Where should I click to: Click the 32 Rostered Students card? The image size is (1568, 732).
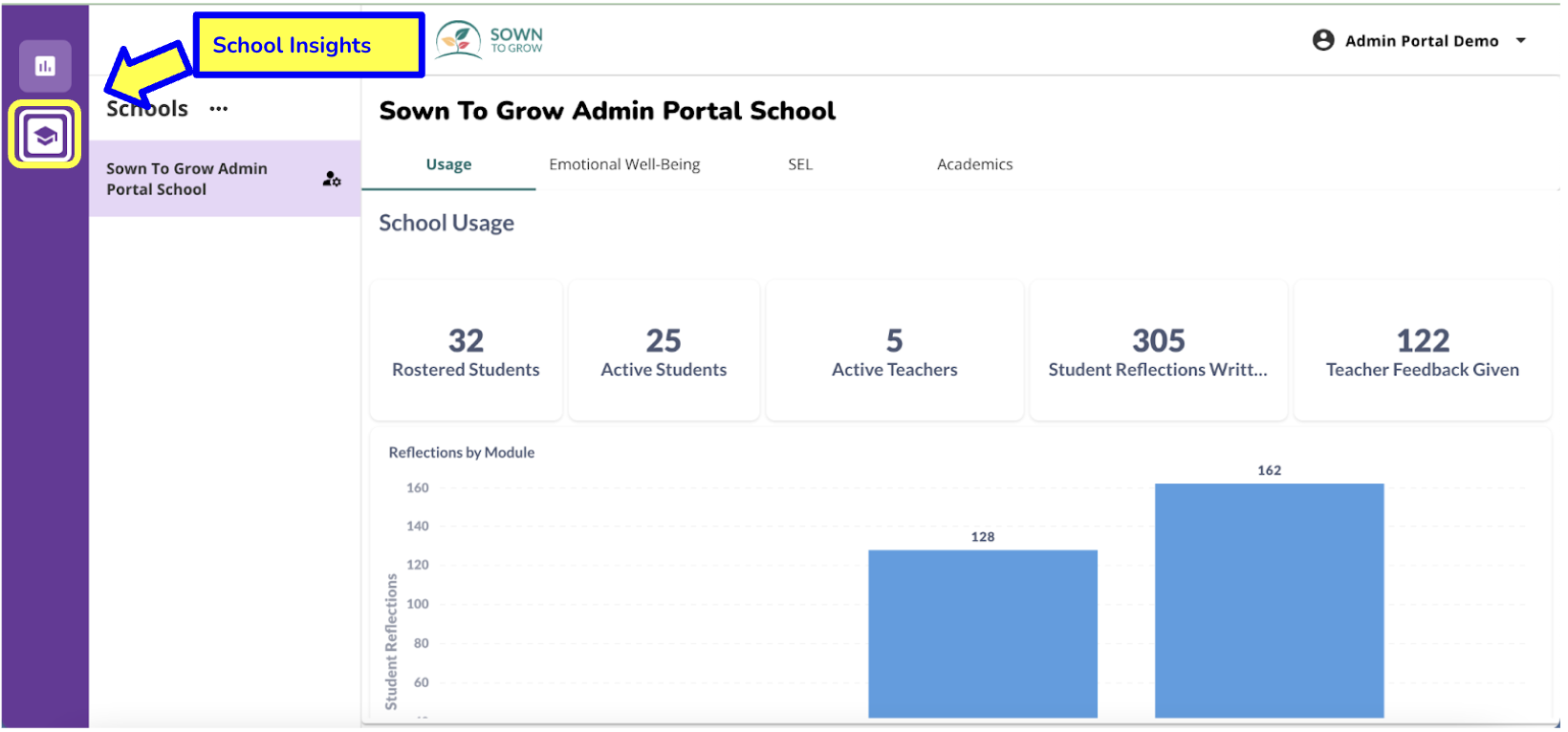(466, 351)
